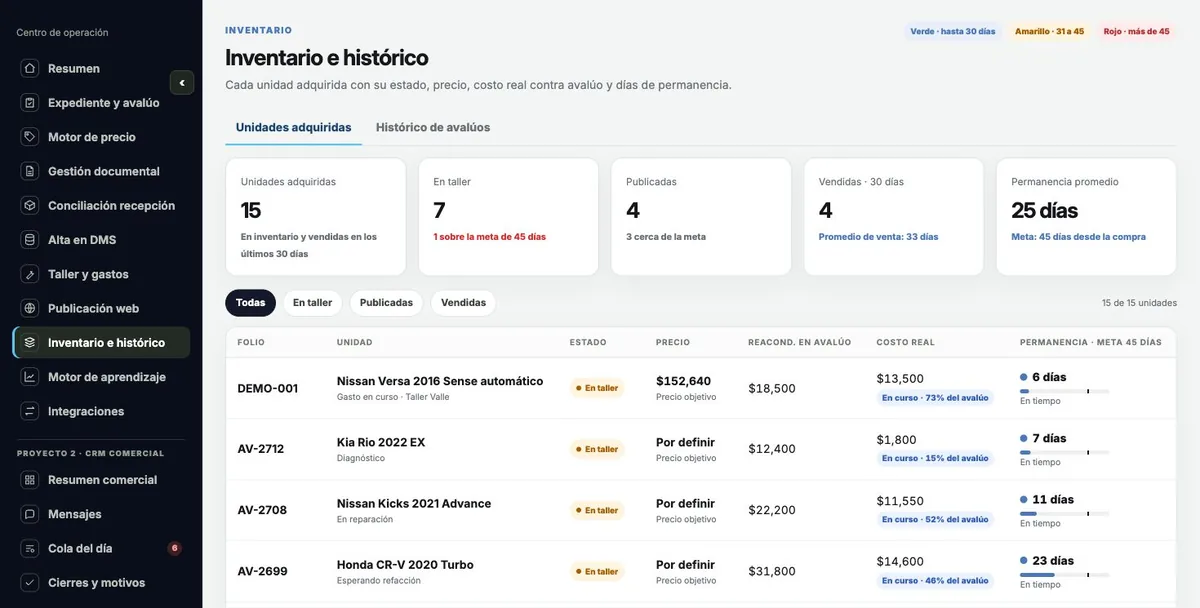
Task: Click the Rojo · más de 45 legend badge
Action: click(x=1136, y=32)
